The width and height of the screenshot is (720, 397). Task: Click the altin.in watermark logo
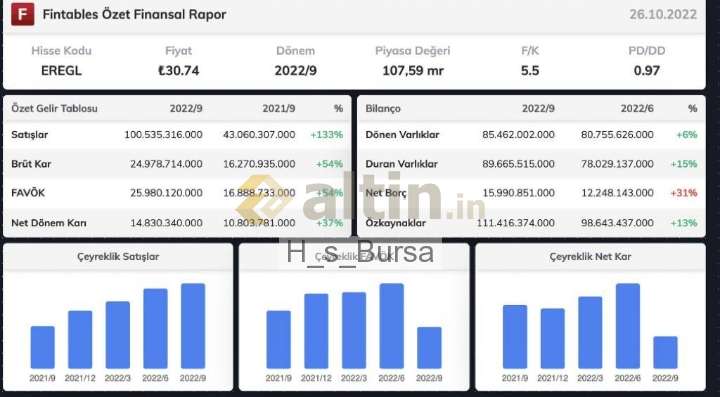360,198
